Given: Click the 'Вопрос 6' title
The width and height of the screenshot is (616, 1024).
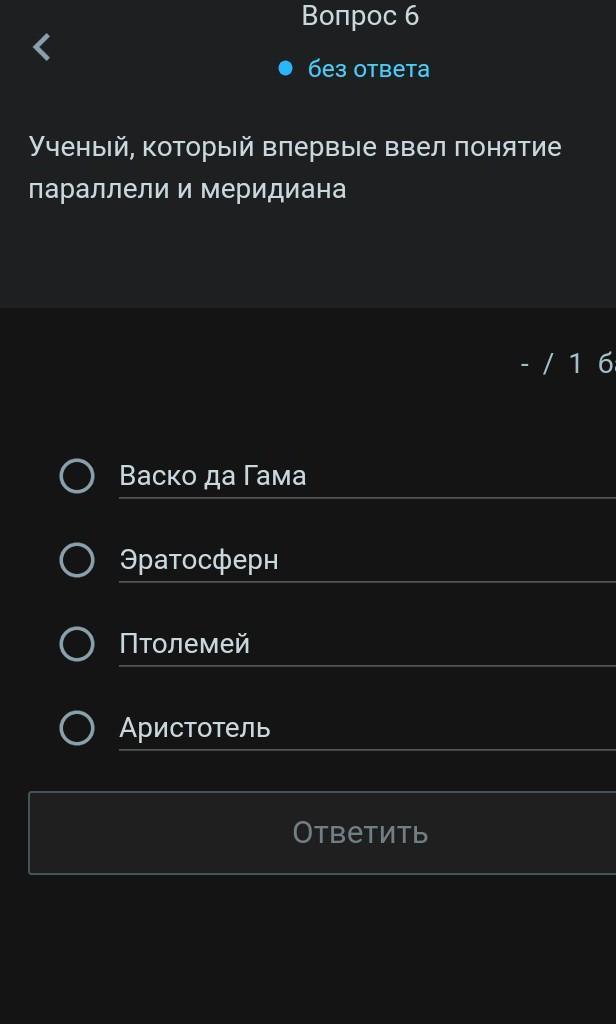Looking at the screenshot, I should [x=359, y=16].
